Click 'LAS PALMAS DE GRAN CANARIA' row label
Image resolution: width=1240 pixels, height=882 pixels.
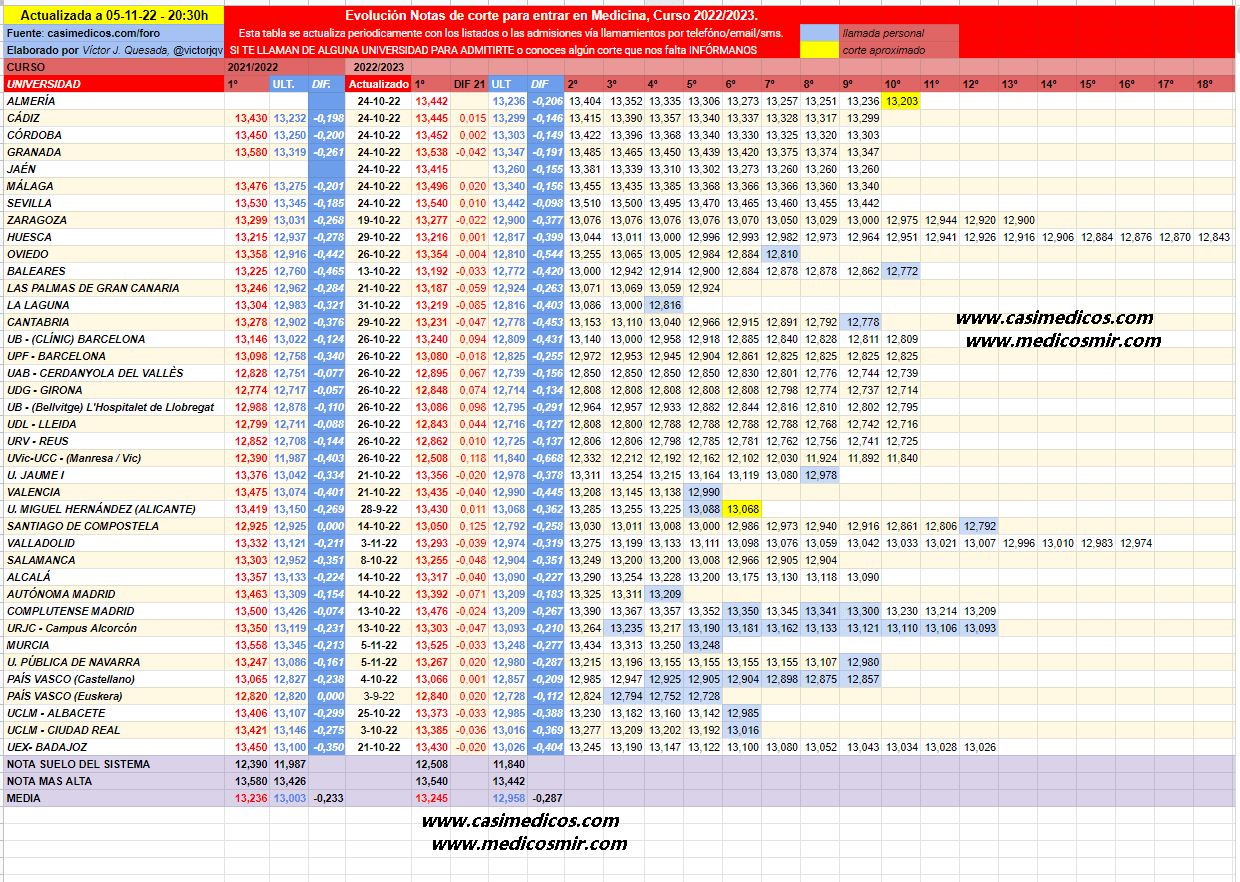[x=114, y=288]
